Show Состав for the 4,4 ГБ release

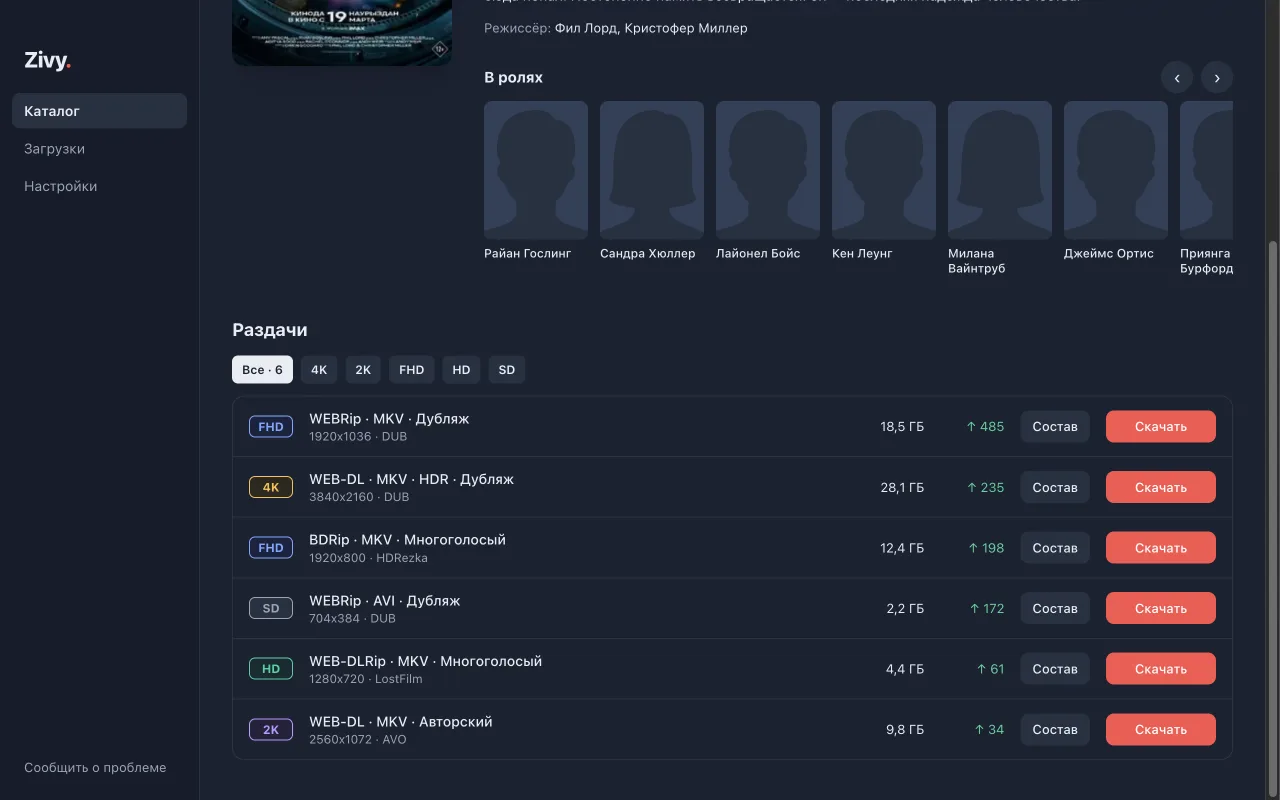pyautogui.click(x=1055, y=669)
